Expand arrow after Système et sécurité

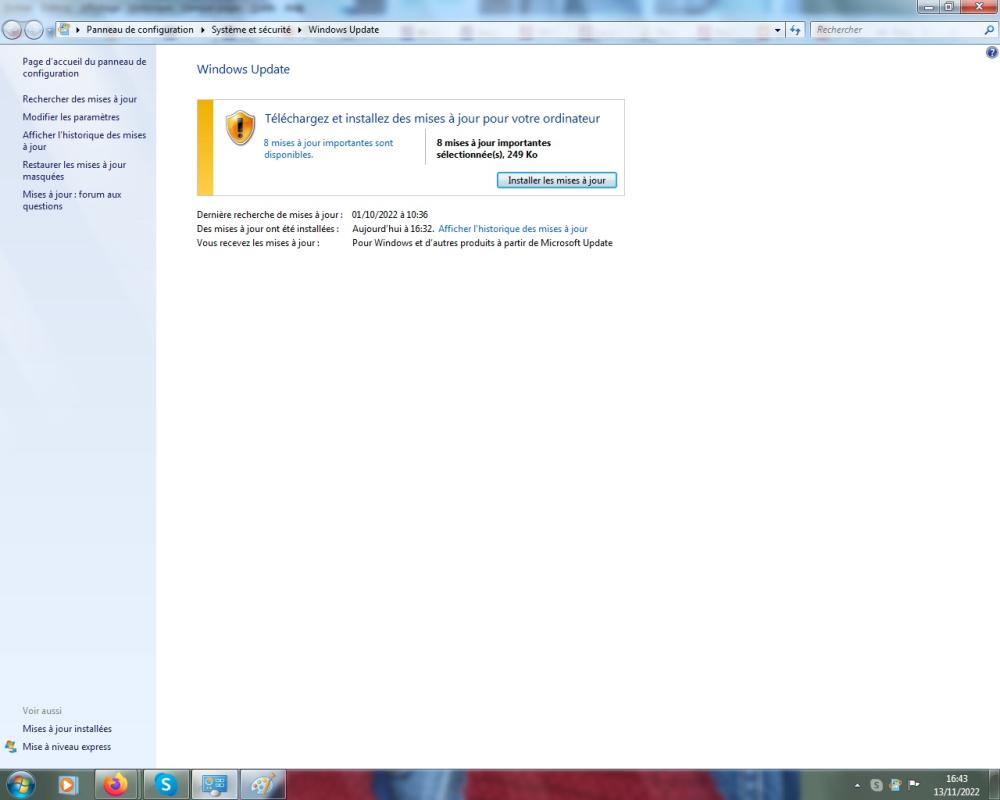tap(300, 30)
